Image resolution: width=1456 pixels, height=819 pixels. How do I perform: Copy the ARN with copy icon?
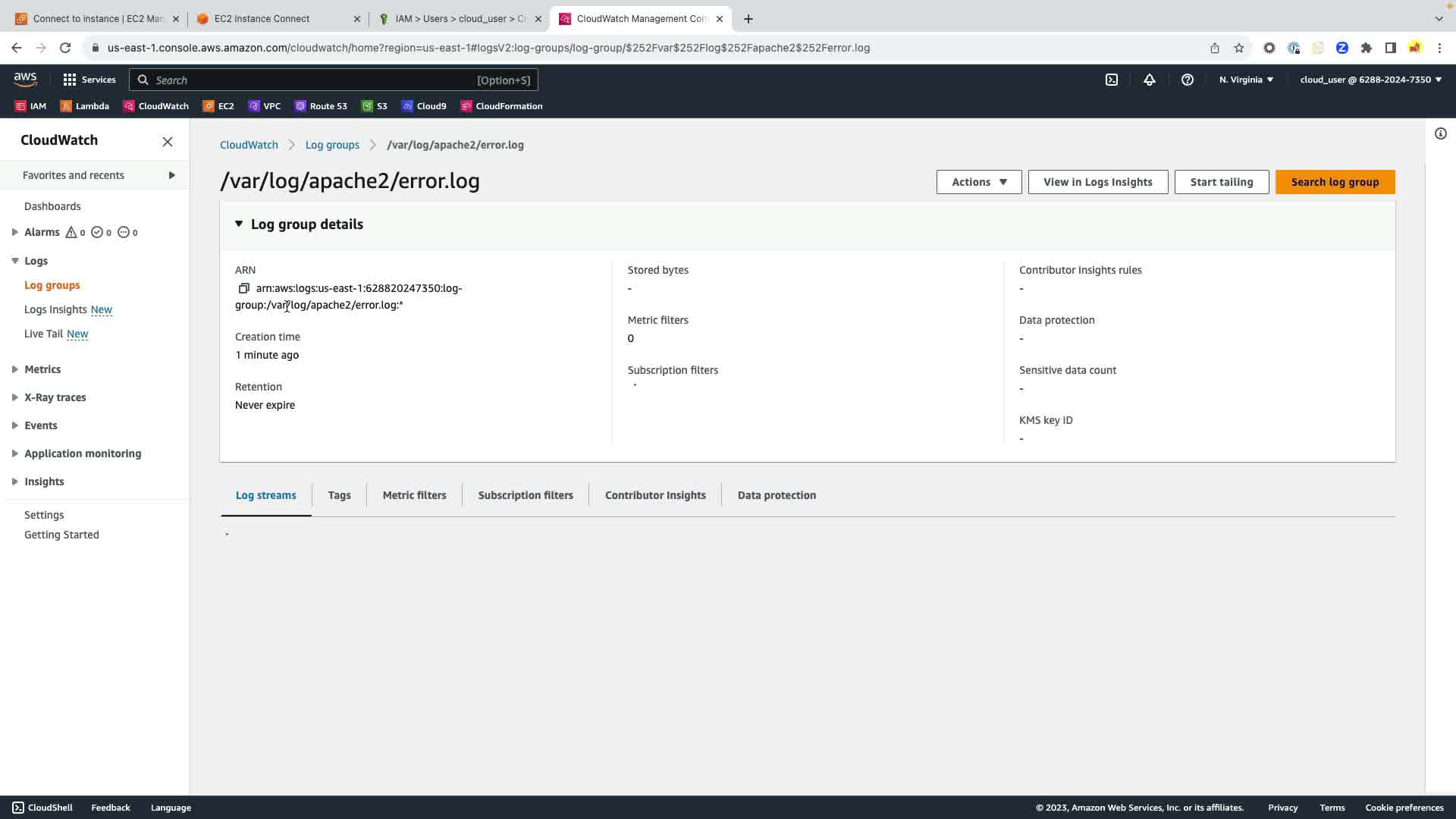tap(243, 288)
